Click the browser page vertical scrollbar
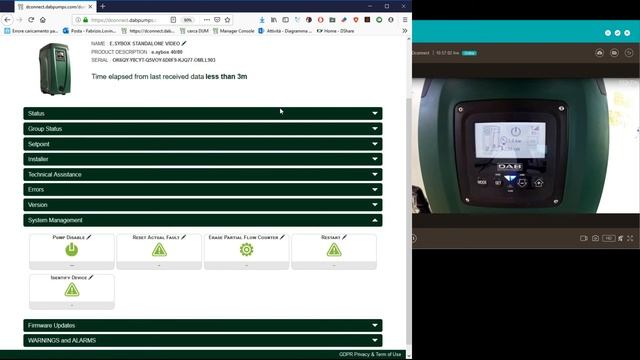This screenshot has width=640, height=360. (409, 220)
